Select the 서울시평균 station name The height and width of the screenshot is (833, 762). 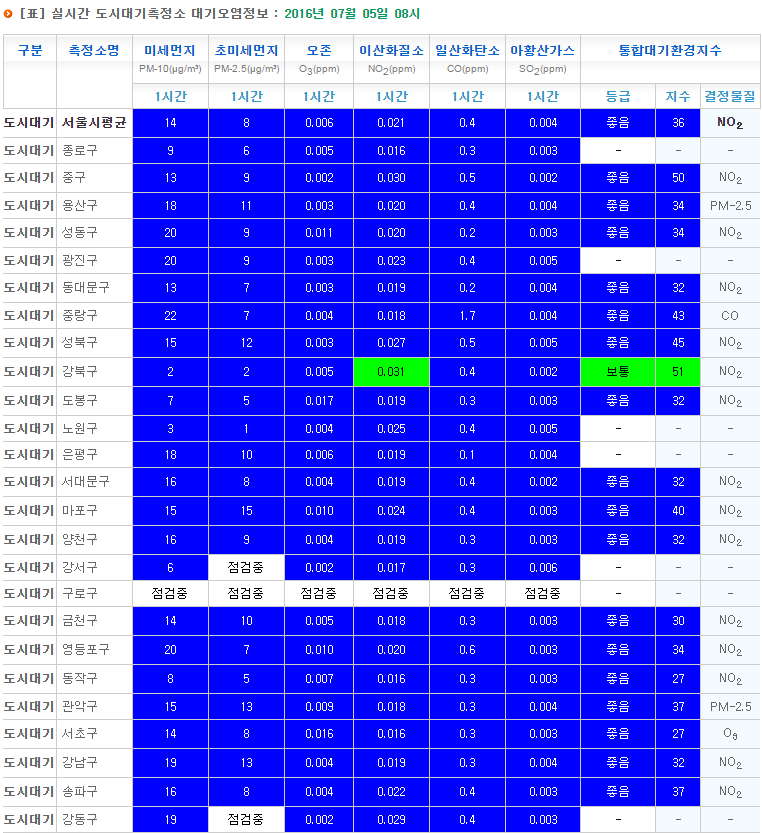pos(94,123)
